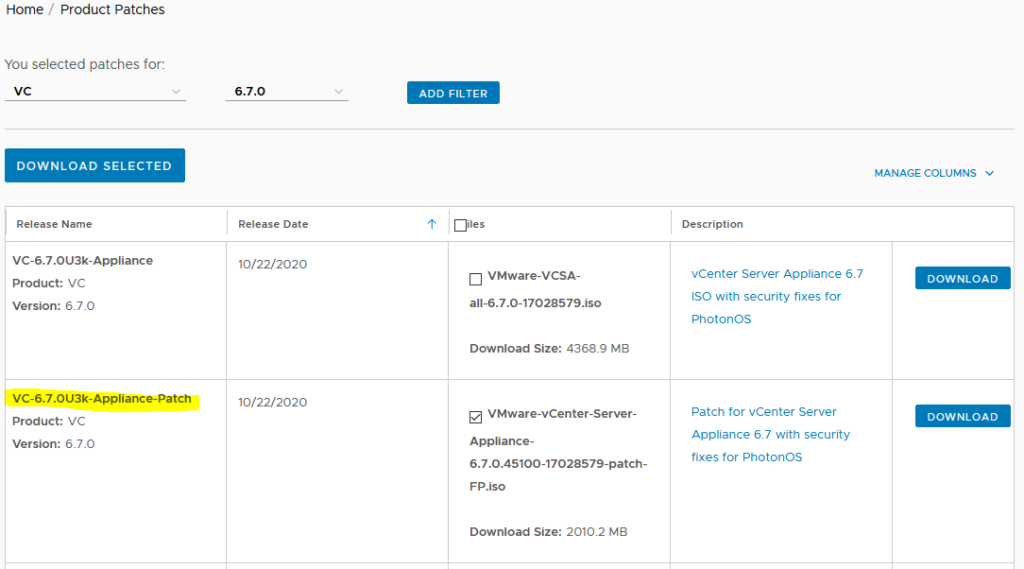Click the VC-6.7.0U3k-Appliance release name
Image resolution: width=1024 pixels, height=569 pixels.
83,261
